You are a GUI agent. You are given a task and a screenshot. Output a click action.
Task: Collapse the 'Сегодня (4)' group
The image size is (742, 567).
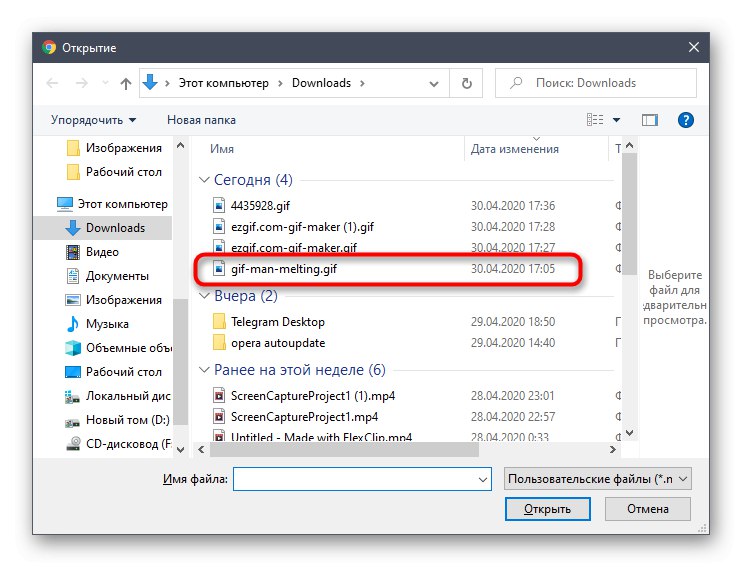click(x=204, y=180)
